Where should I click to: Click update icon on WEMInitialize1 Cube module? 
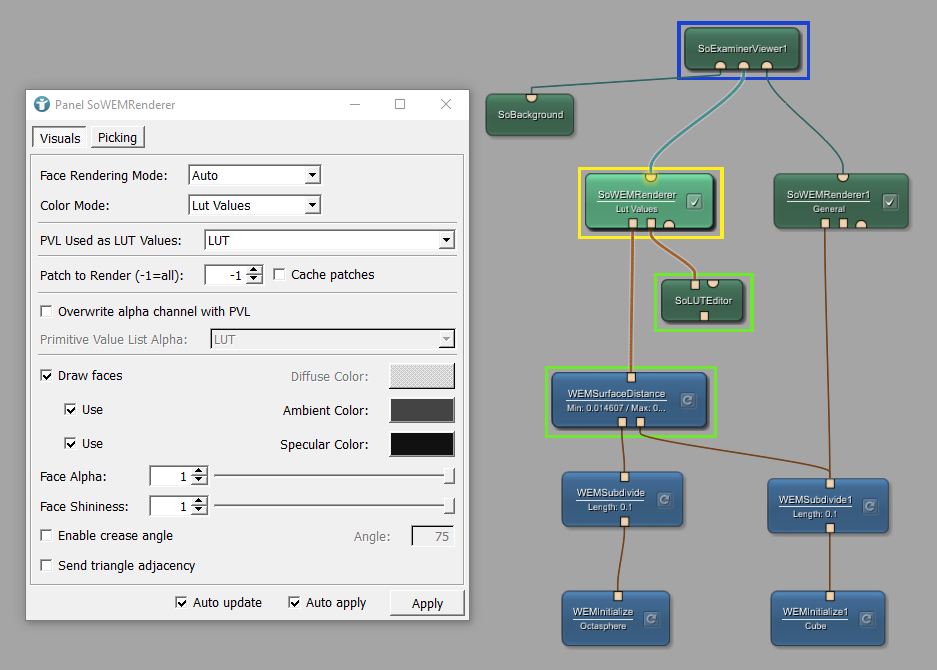coord(865,619)
